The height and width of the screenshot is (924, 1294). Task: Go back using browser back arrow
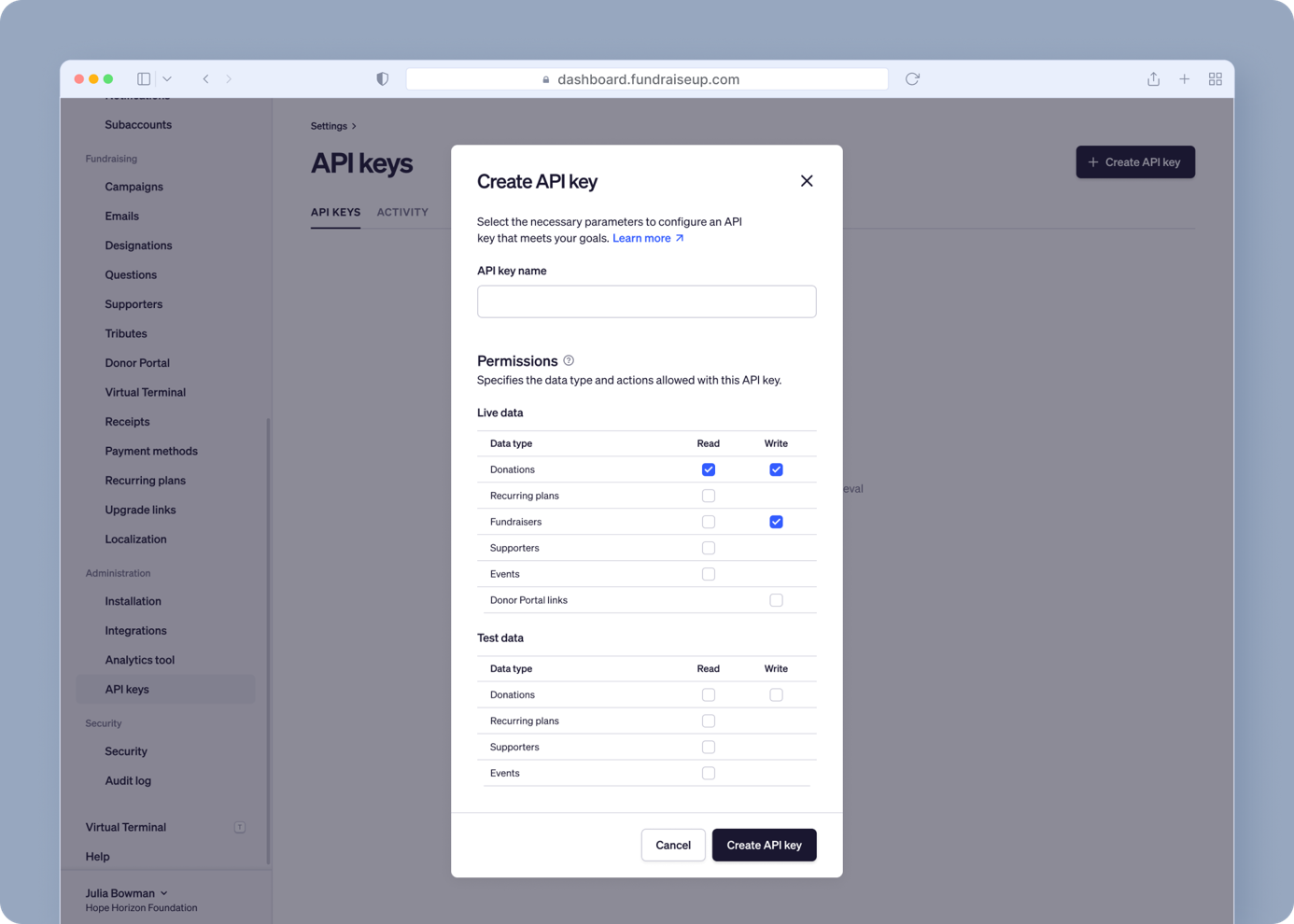[206, 79]
